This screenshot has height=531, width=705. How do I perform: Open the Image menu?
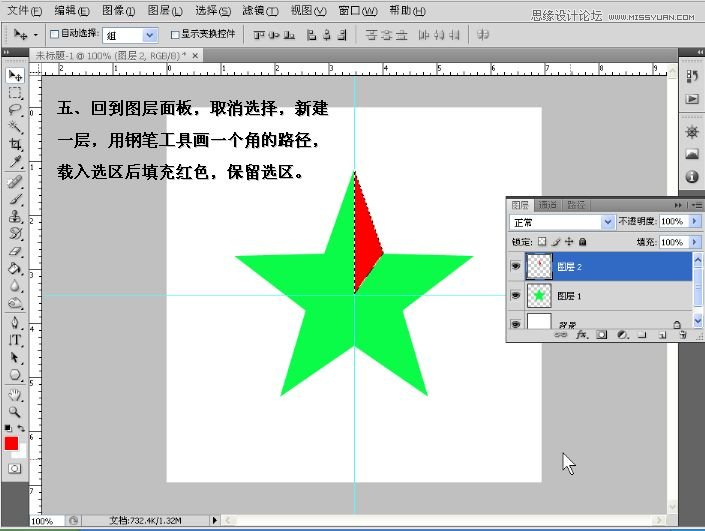click(118, 10)
